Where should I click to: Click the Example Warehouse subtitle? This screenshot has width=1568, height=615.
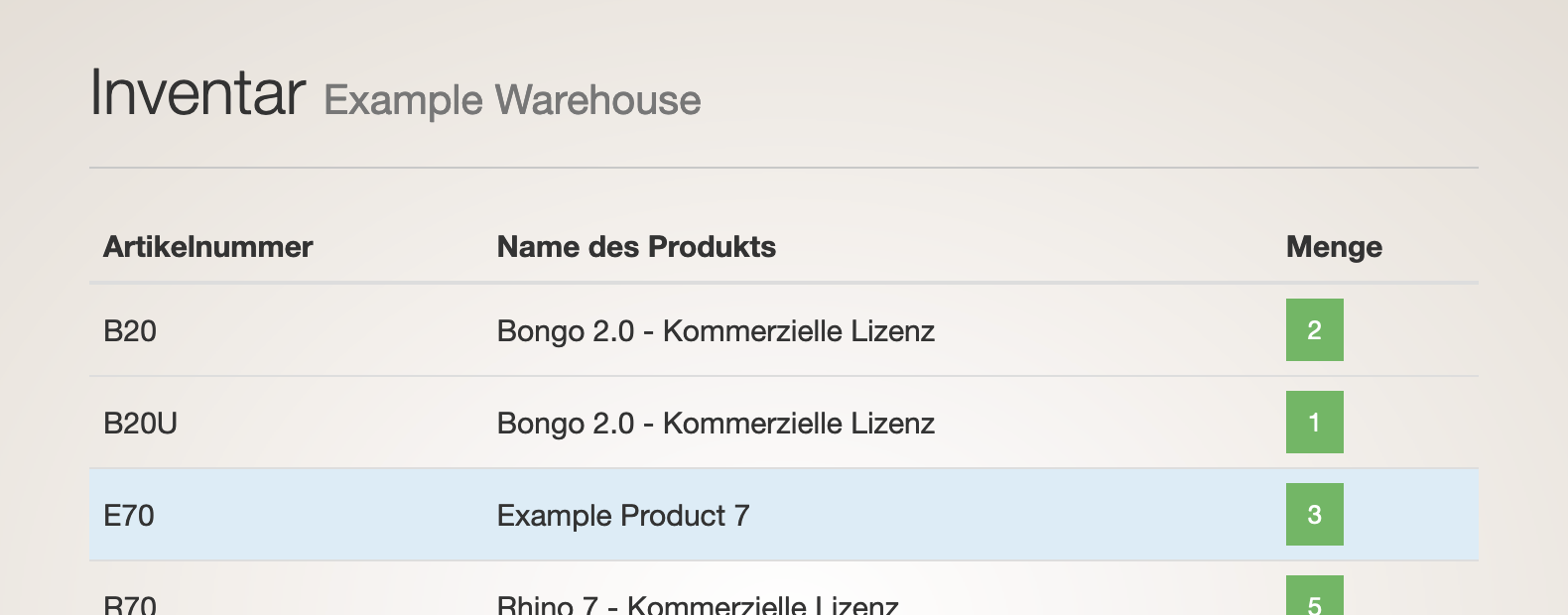(512, 100)
